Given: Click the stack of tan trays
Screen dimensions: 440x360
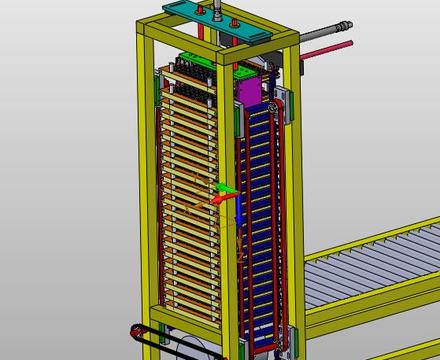Looking at the screenshot, I should [x=190, y=197].
